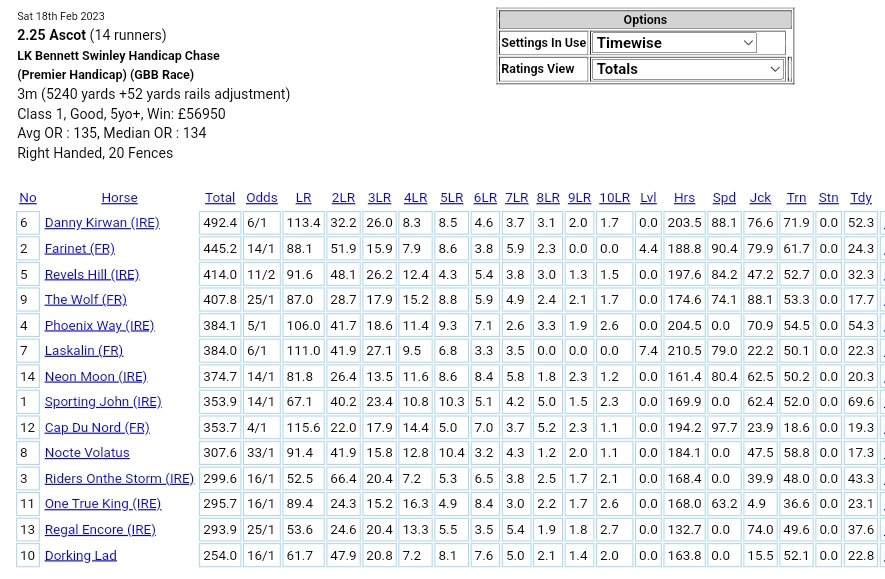Sort by the Tdy column header
This screenshot has height=579, width=885.
coord(860,198)
